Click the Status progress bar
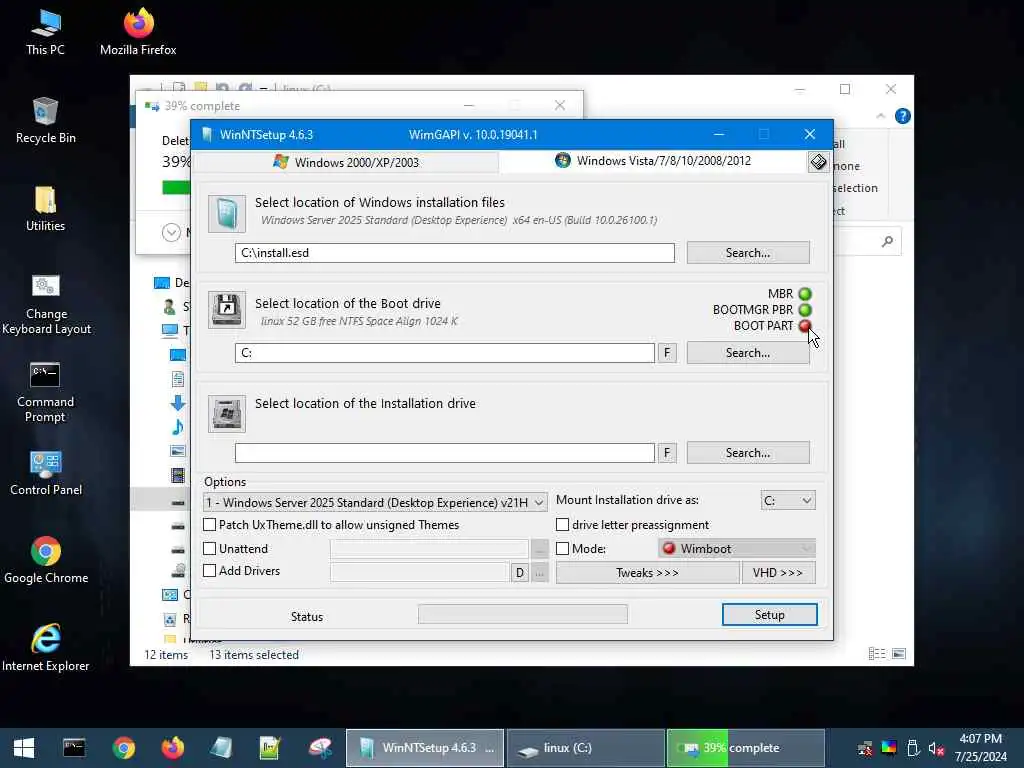 [522, 614]
